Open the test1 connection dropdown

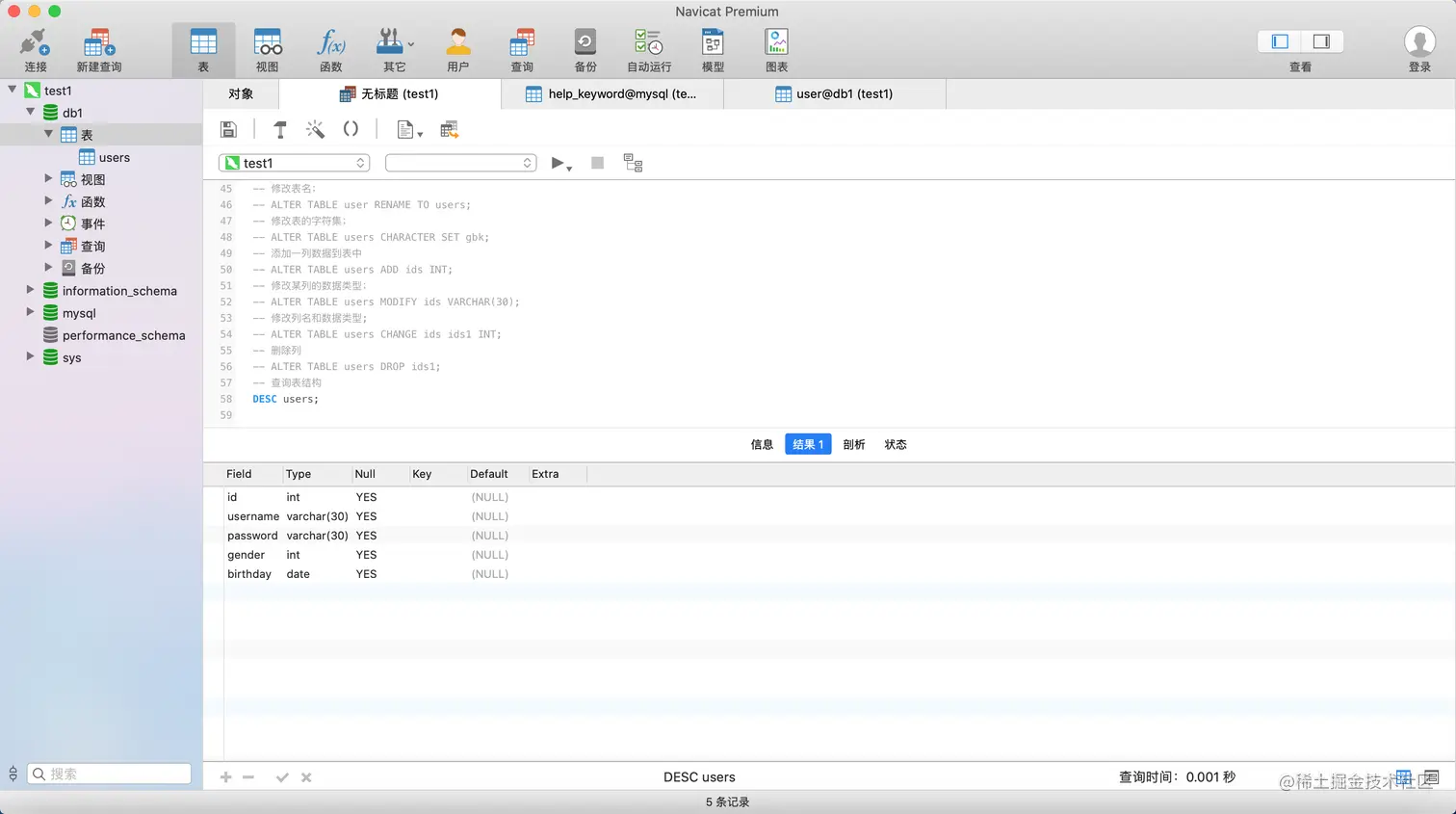click(295, 163)
